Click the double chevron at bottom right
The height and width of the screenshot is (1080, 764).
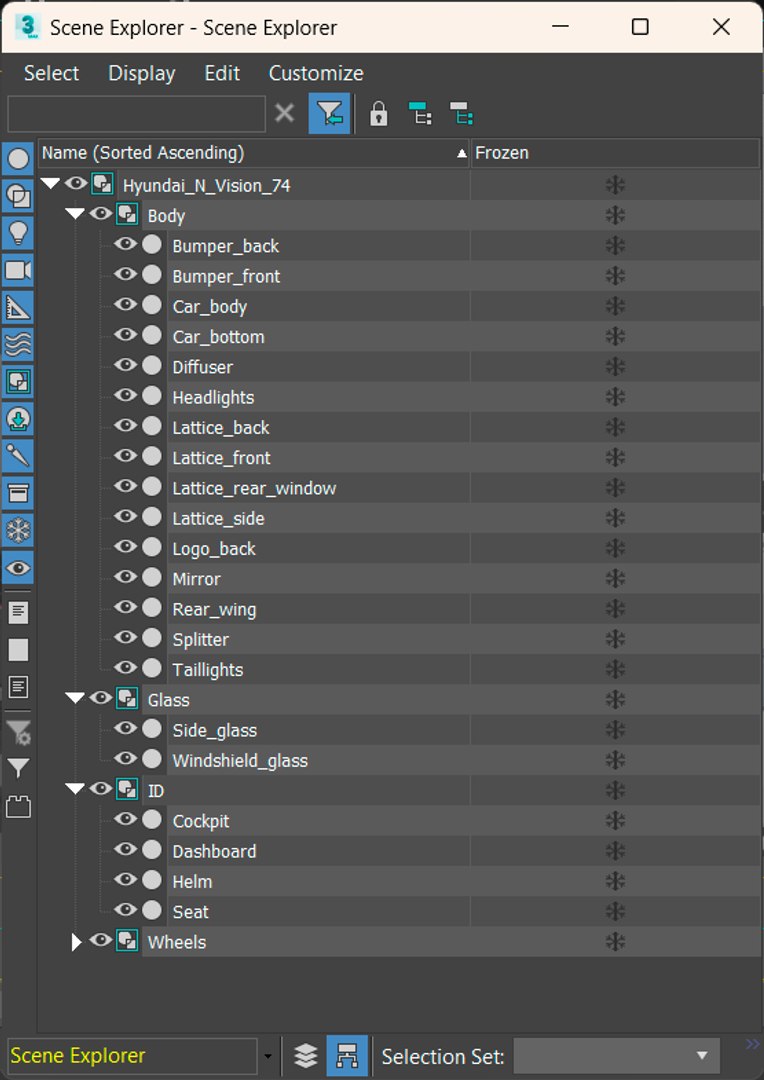click(752, 1045)
